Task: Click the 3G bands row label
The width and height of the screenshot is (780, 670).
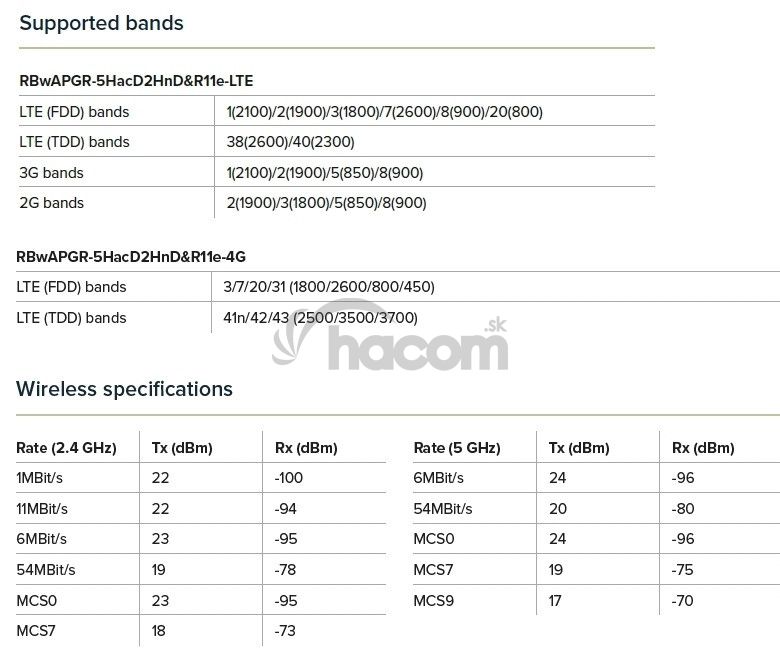Action: click(52, 173)
